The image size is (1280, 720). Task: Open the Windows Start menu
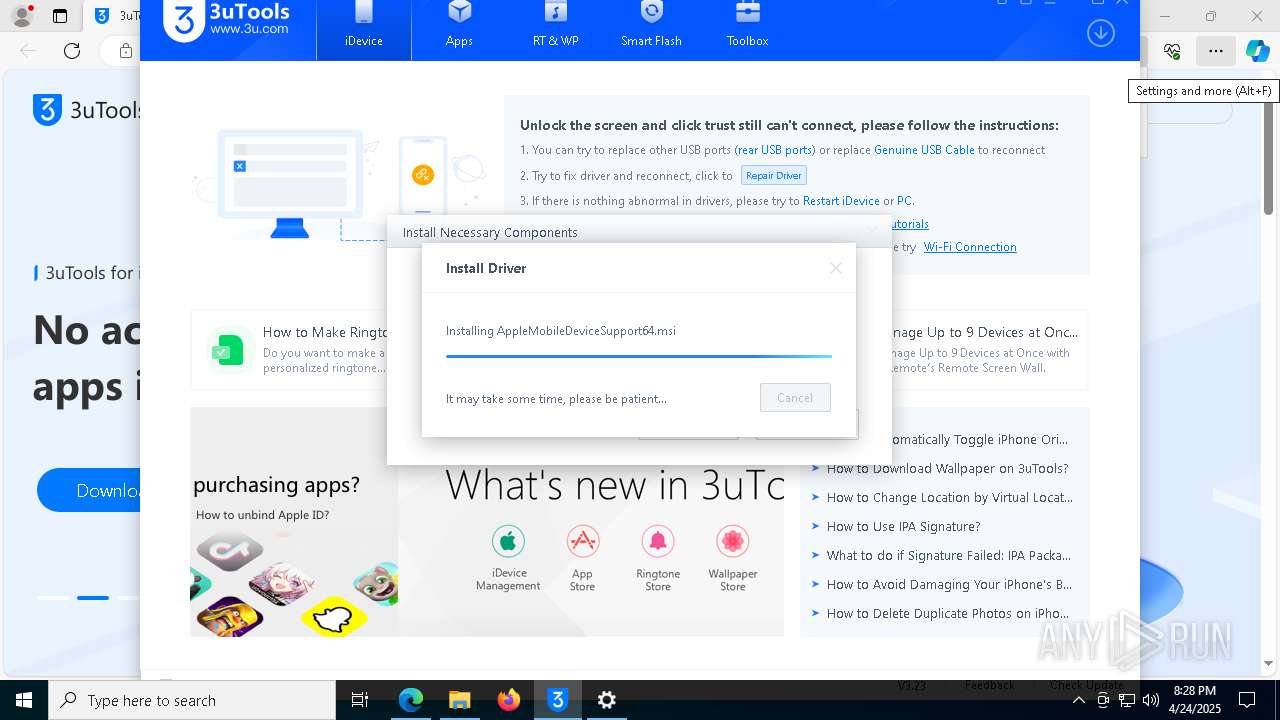[x=23, y=700]
